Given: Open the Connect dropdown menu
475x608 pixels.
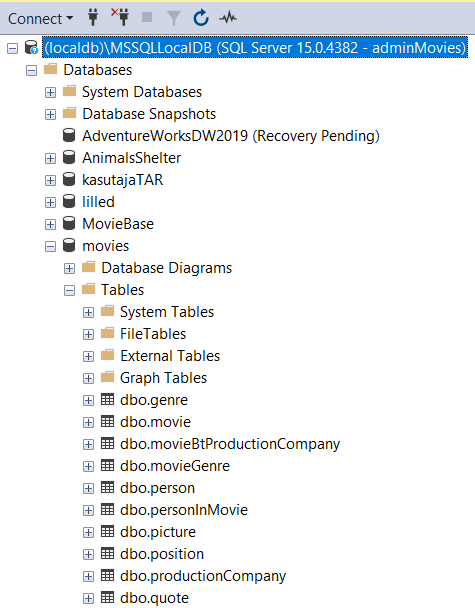Looking at the screenshot, I should point(41,19).
